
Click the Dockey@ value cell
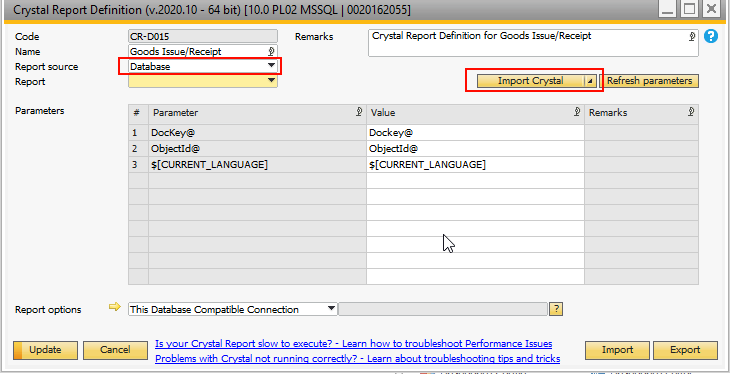tap(475, 133)
